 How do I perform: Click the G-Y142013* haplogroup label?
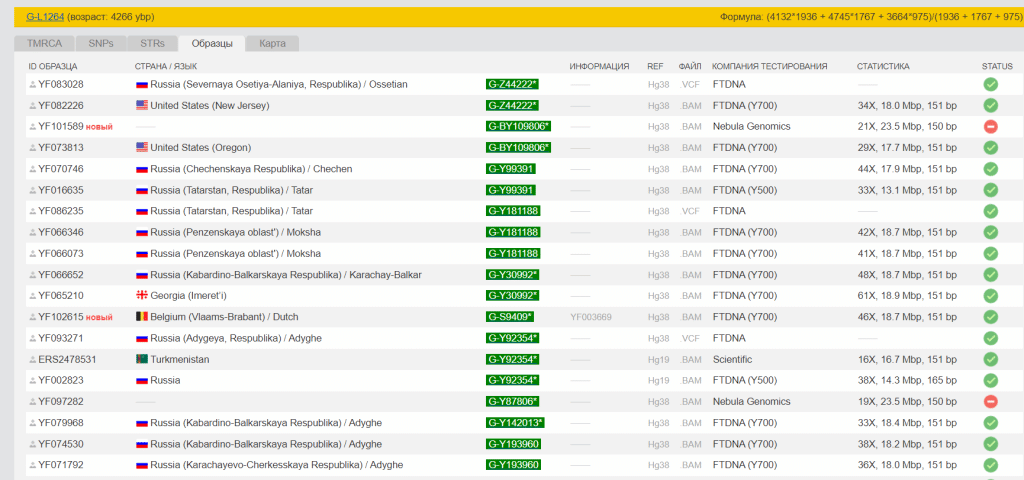pyautogui.click(x=515, y=423)
